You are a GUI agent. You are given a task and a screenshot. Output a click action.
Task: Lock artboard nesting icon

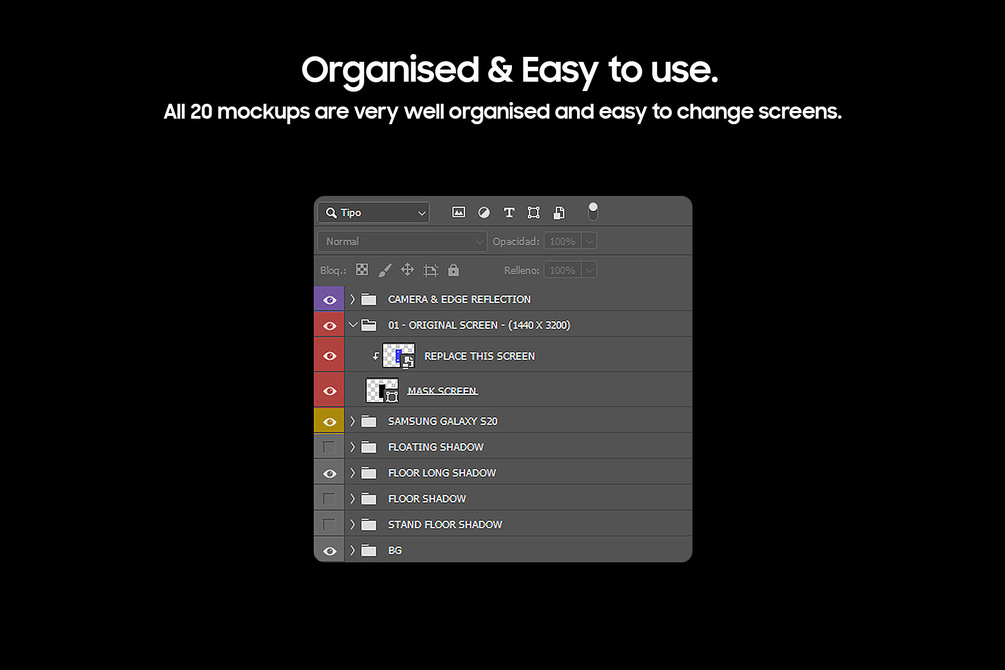(x=431, y=271)
